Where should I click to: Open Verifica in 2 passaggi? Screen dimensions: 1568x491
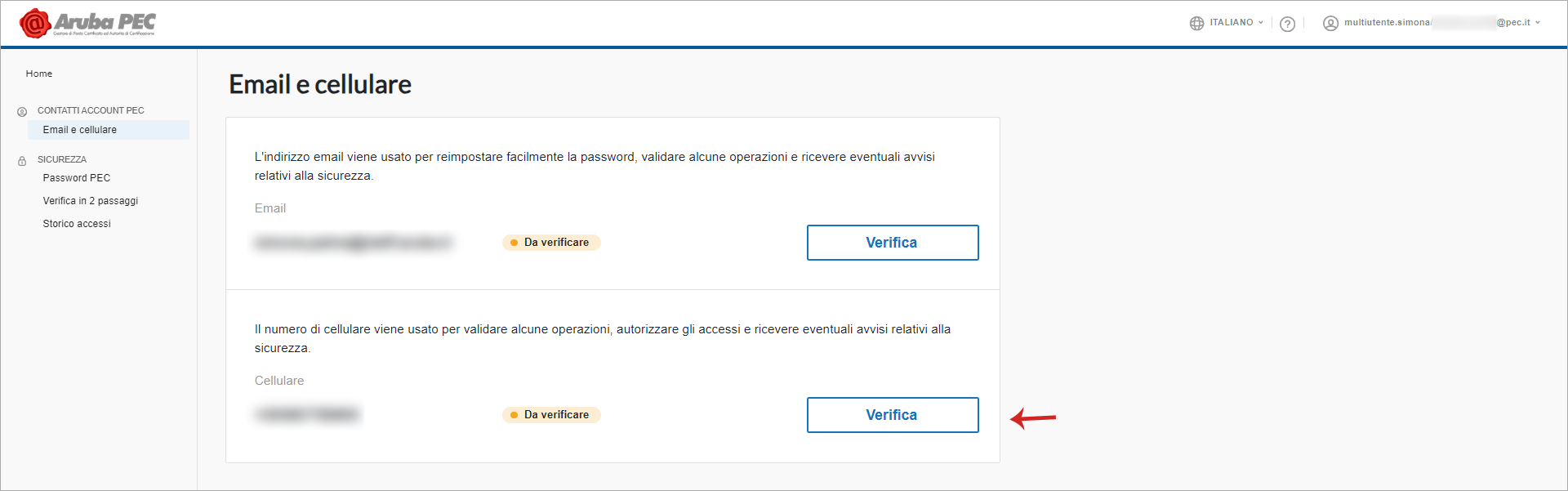point(91,201)
